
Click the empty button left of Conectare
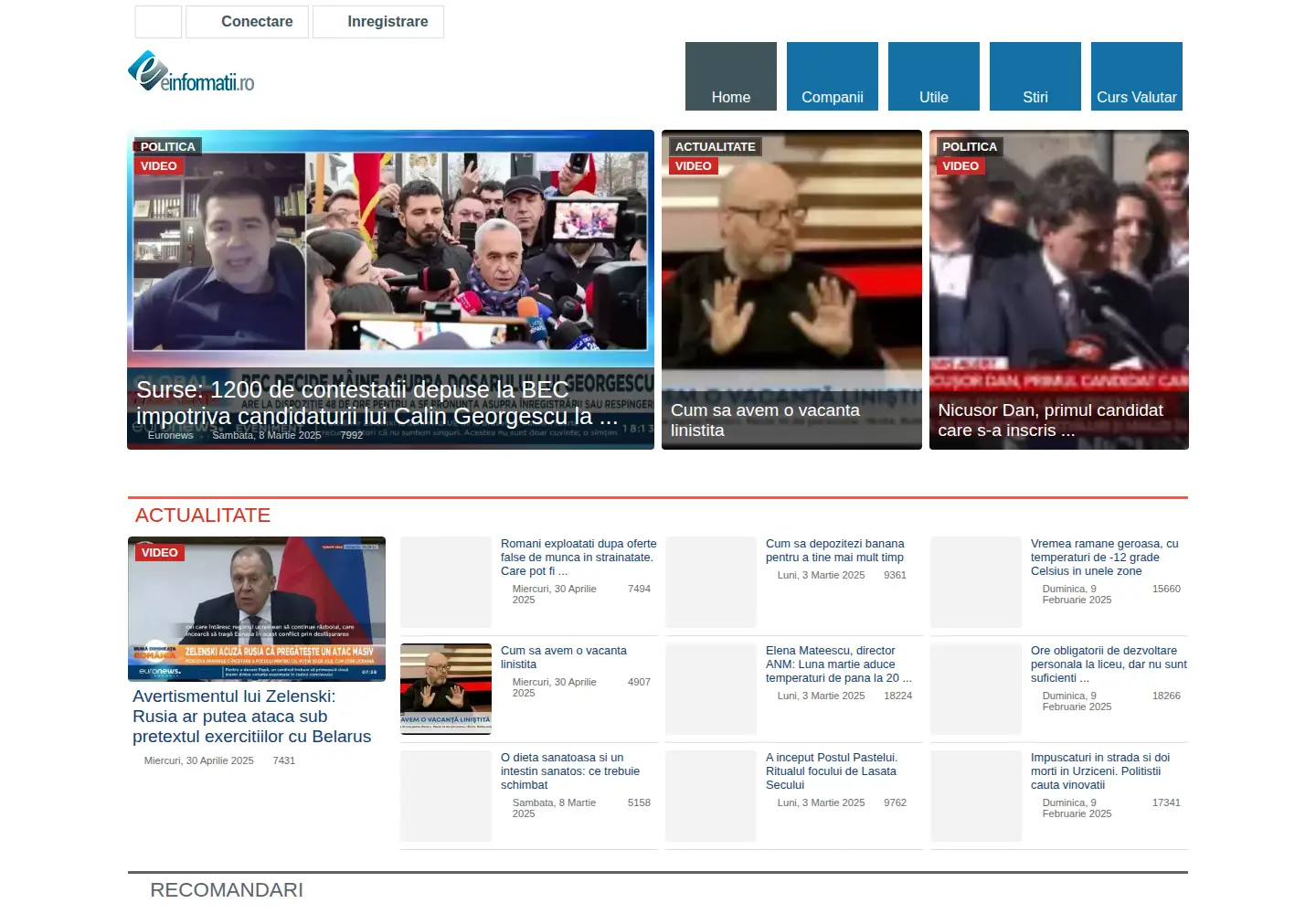pyautogui.click(x=158, y=22)
